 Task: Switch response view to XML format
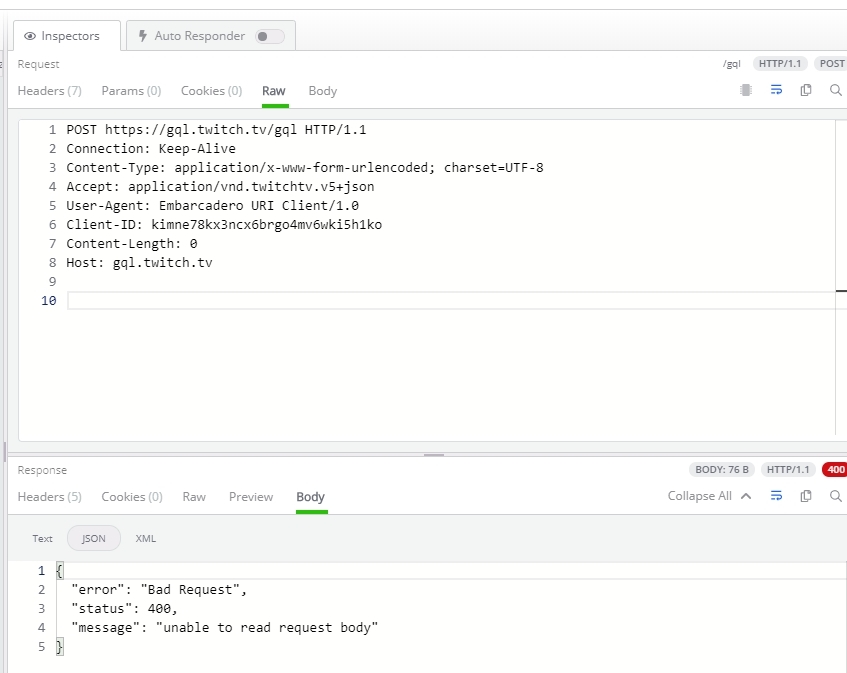[145, 539]
